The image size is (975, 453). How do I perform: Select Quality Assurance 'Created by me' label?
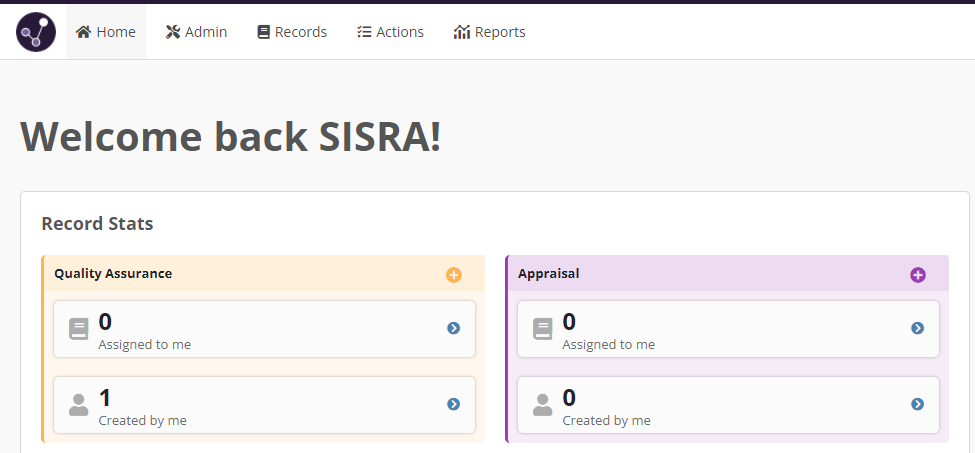click(x=142, y=421)
